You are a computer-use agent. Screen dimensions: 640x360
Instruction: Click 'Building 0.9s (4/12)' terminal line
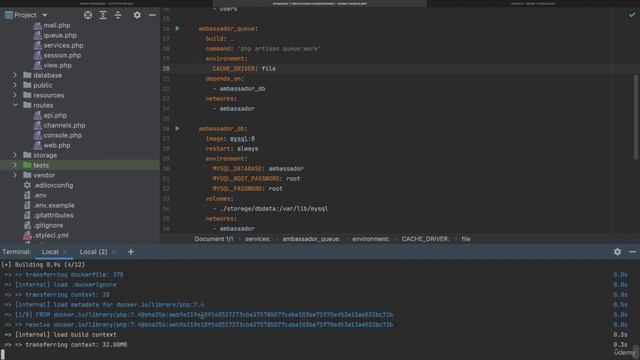tap(49, 265)
